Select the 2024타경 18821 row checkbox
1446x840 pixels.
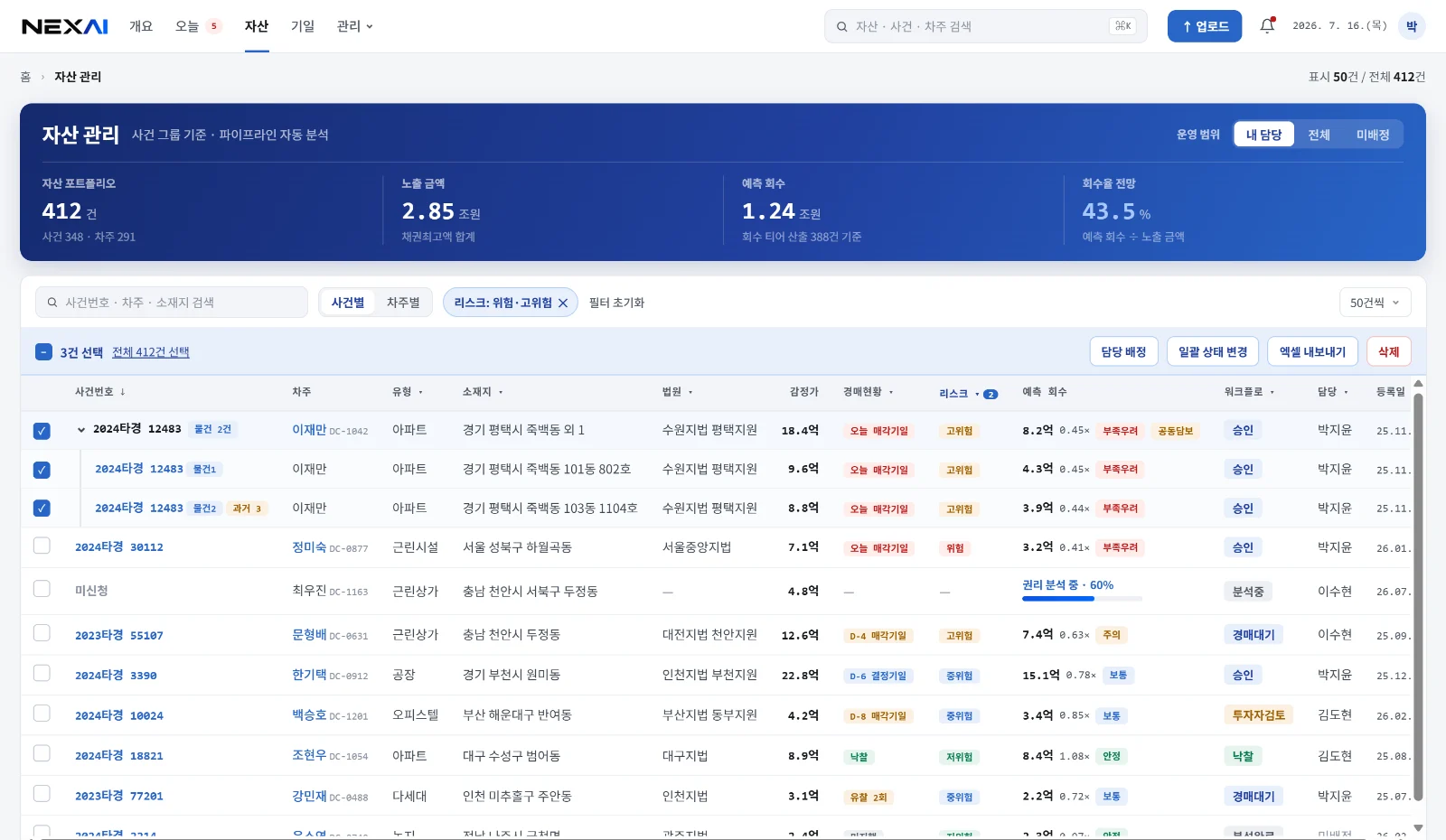42,753
